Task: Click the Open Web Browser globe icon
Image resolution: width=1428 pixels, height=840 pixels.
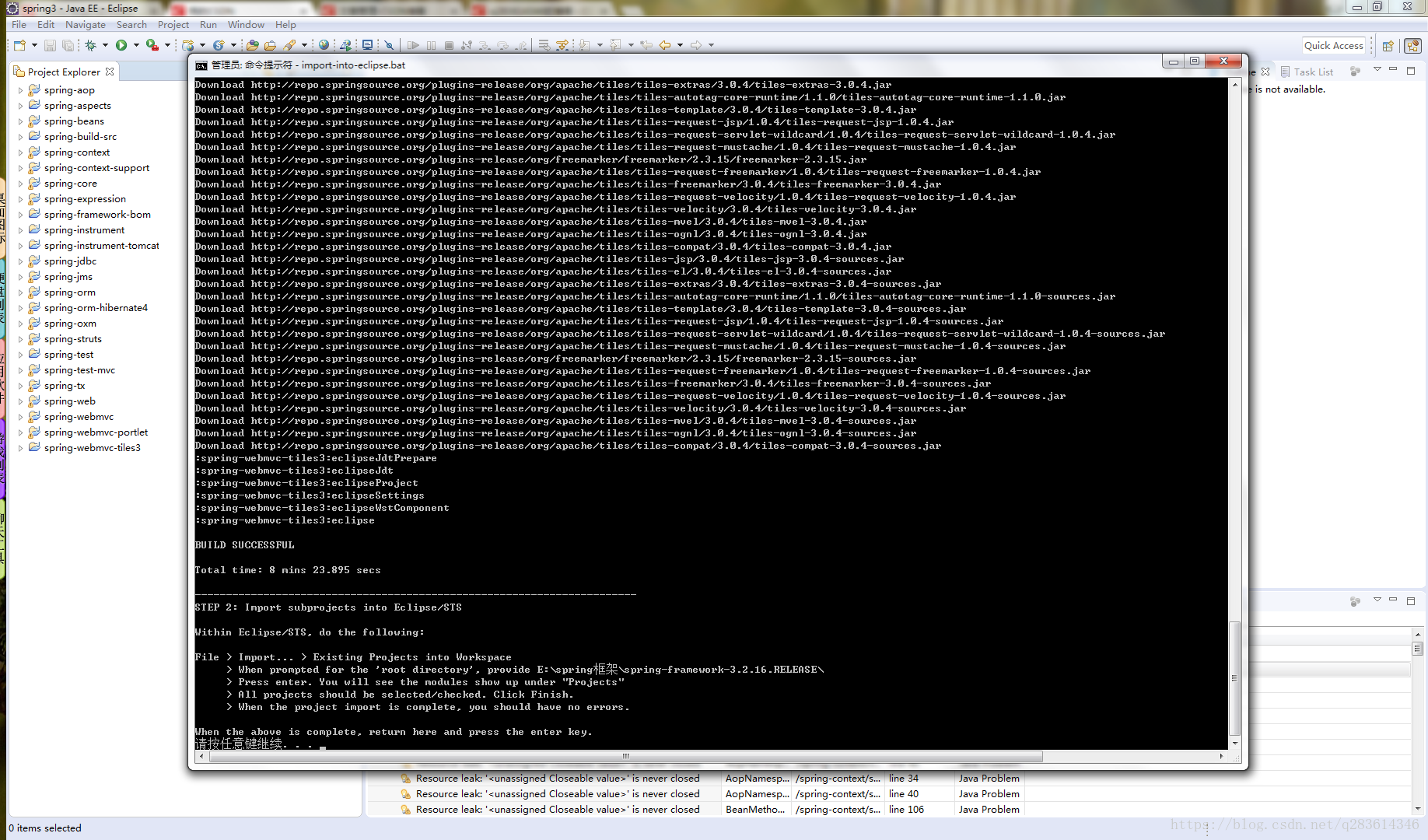Action: (x=324, y=45)
